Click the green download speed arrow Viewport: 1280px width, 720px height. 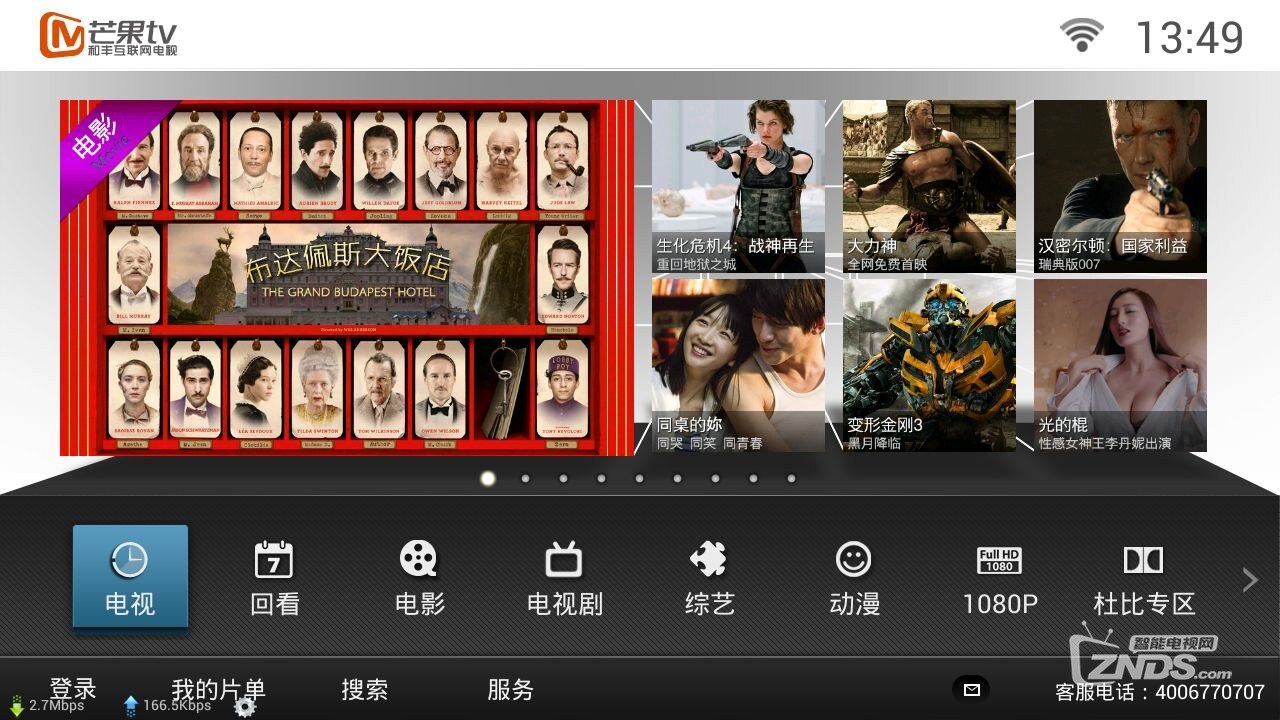16,705
